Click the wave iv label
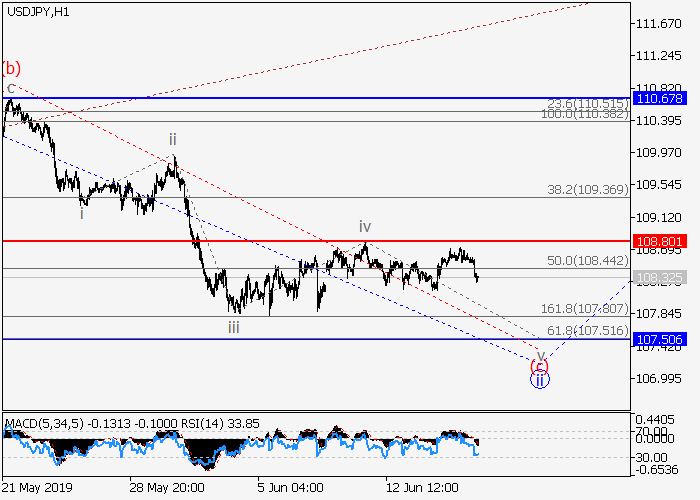This screenshot has height=500, width=700. tap(366, 228)
